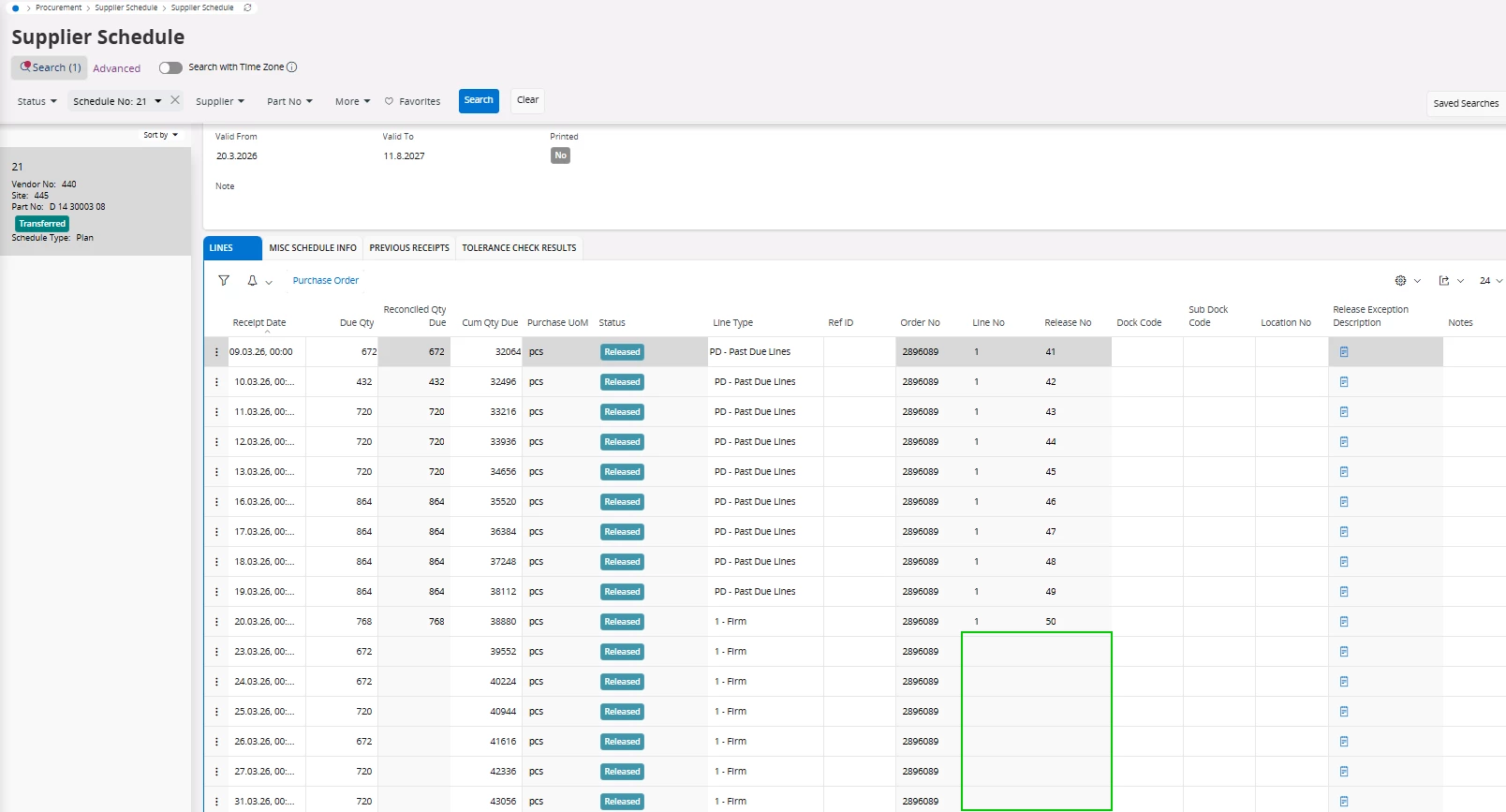
Task: Open the table filter funnel icon
Action: click(224, 280)
